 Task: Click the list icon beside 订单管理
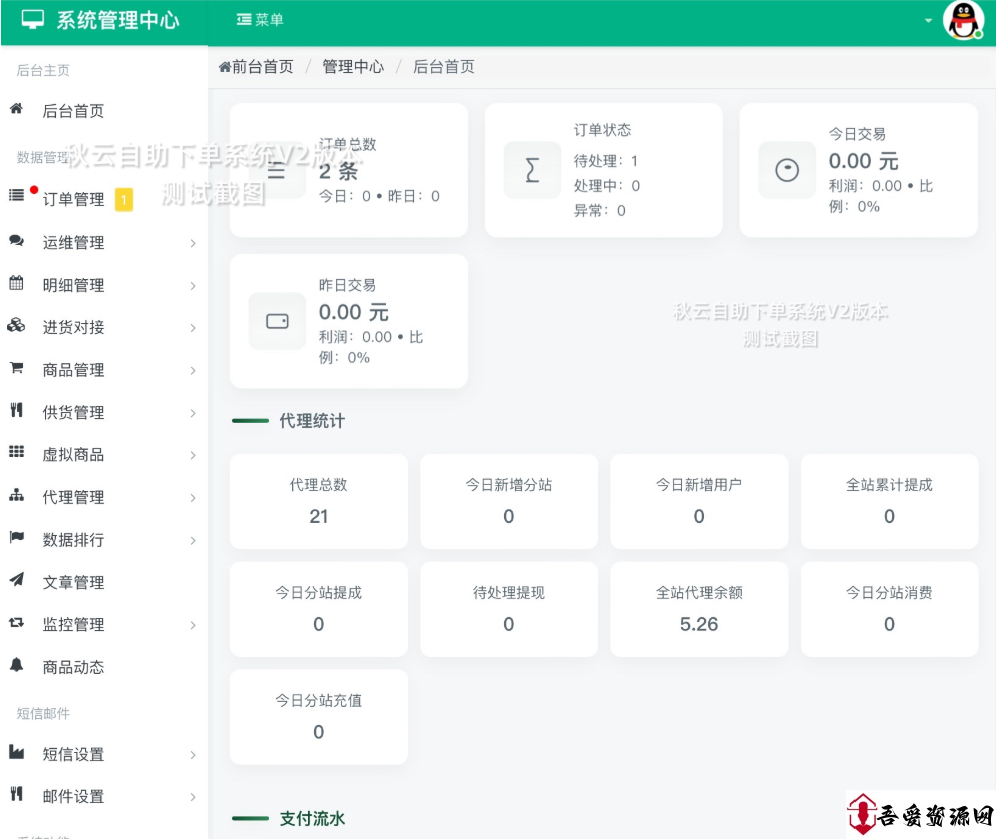(16, 196)
